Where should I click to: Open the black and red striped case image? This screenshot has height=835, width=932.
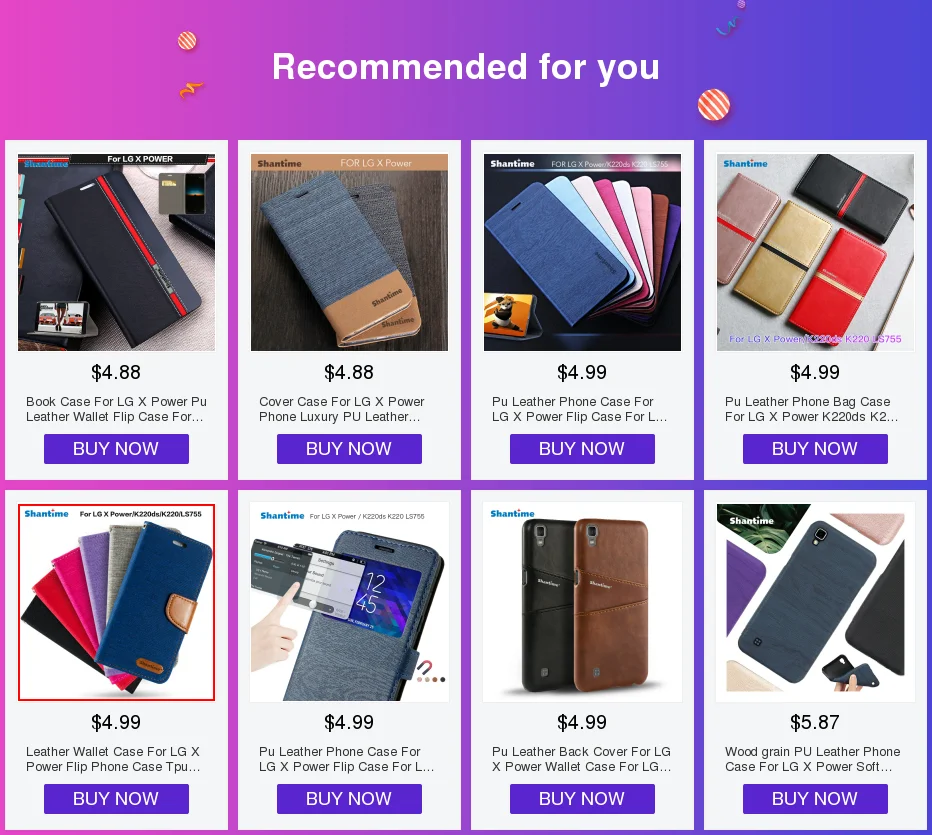[x=116, y=252]
